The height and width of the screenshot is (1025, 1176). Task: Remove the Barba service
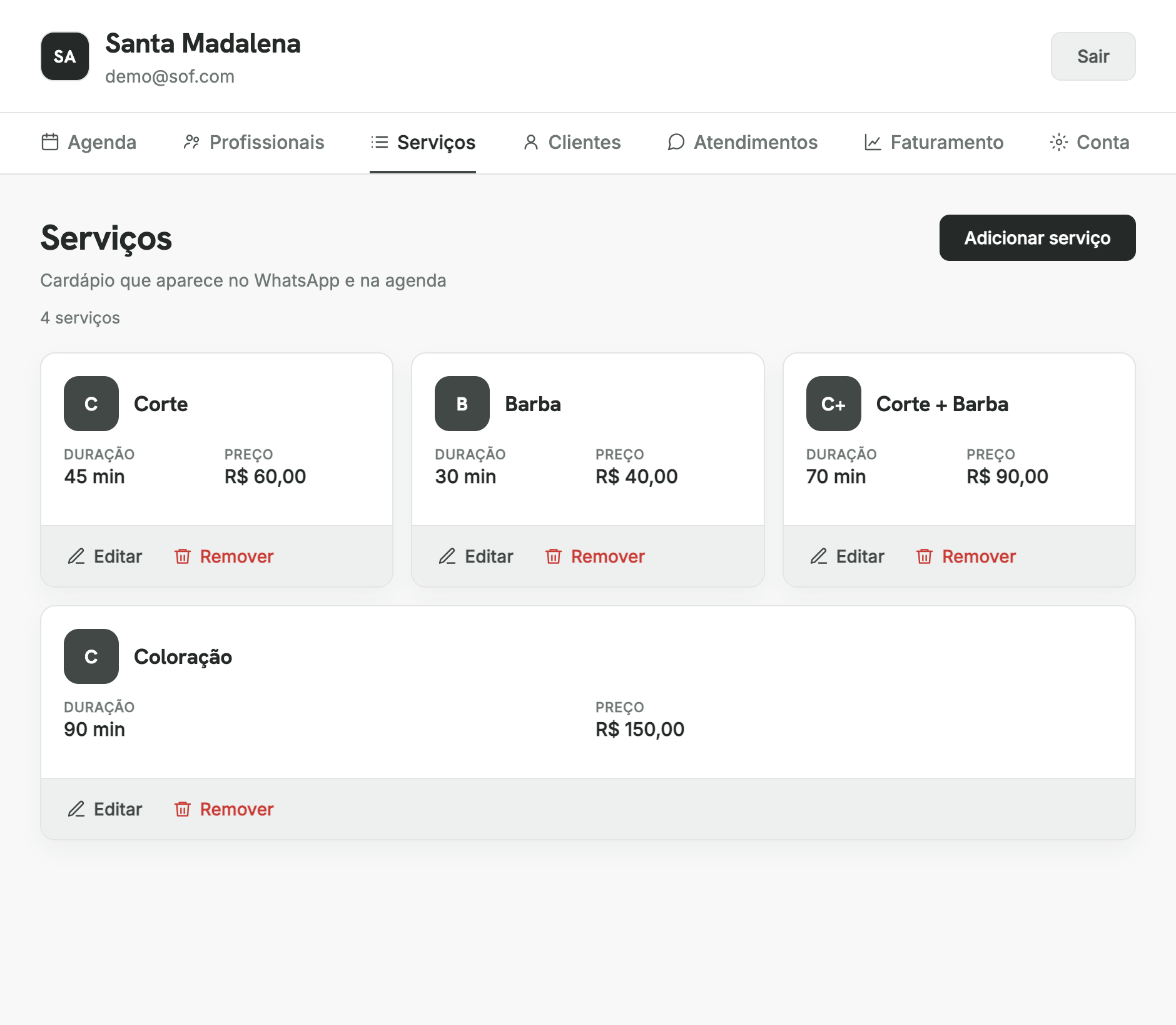pyautogui.click(x=595, y=556)
